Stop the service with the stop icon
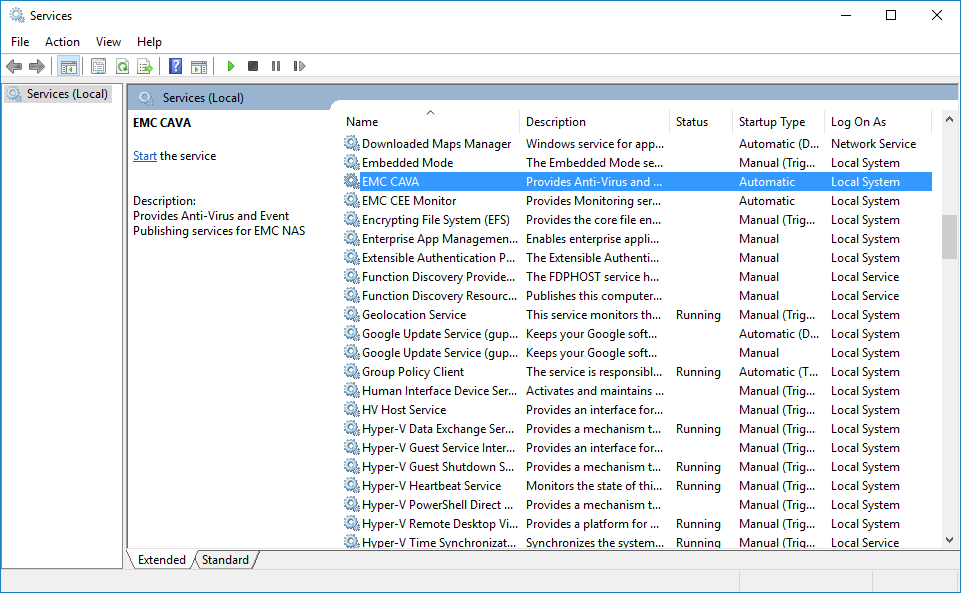The image size is (961, 593). coord(252,66)
